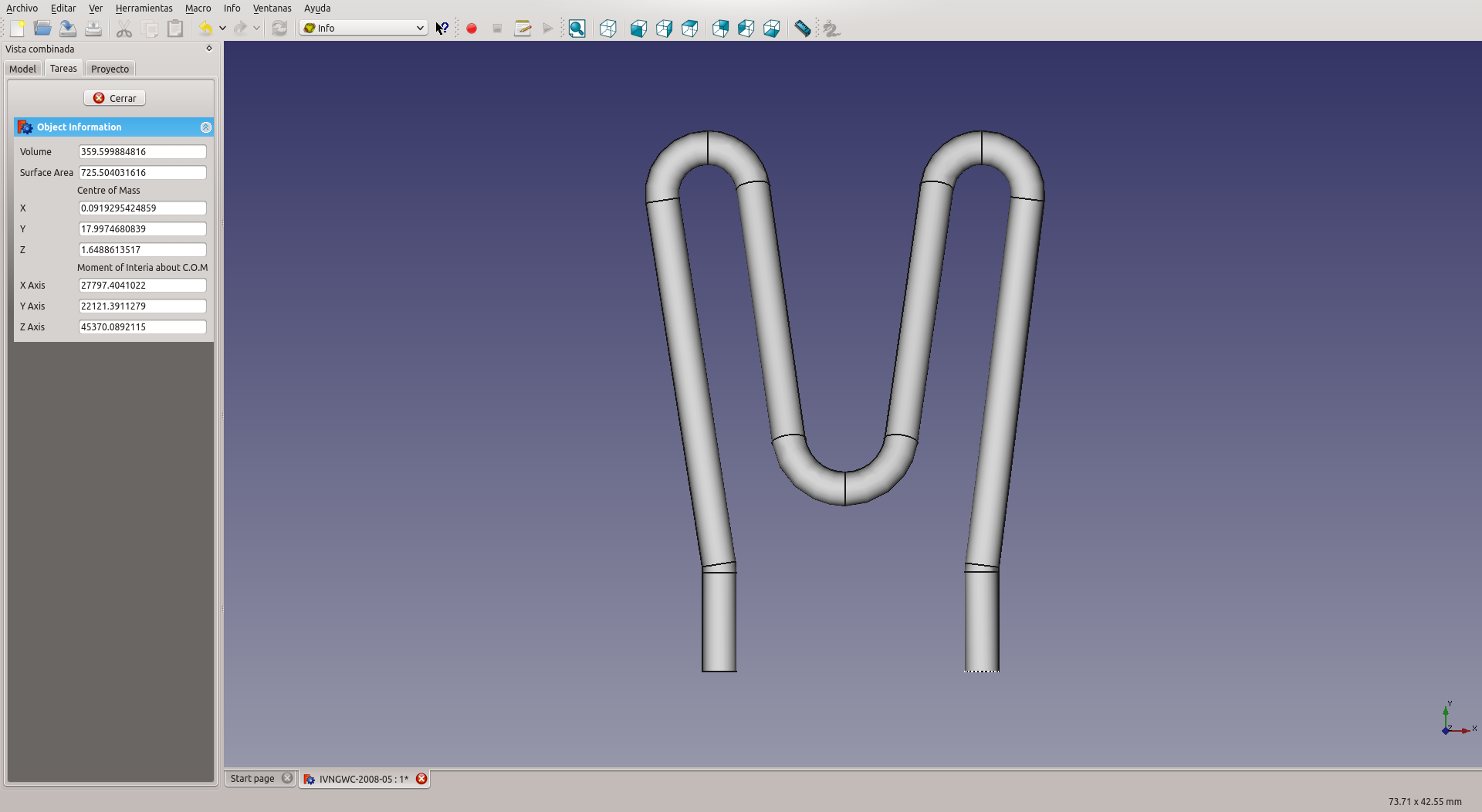Click the Cut scissors icon
This screenshot has width=1482, height=812.
124,29
